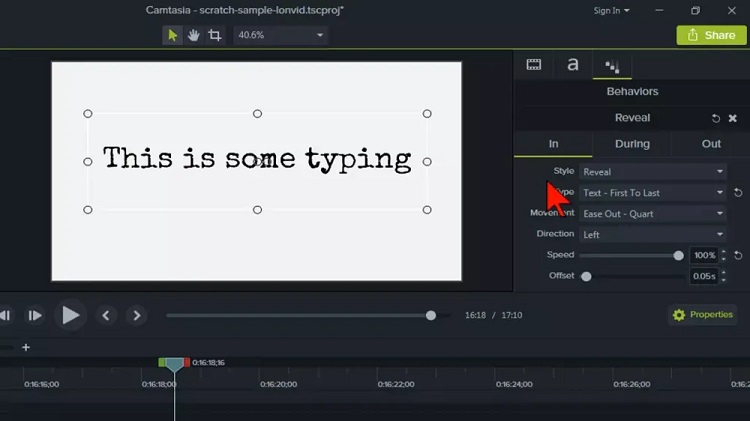
Task: Add a new track with plus icon
Action: tap(26, 347)
